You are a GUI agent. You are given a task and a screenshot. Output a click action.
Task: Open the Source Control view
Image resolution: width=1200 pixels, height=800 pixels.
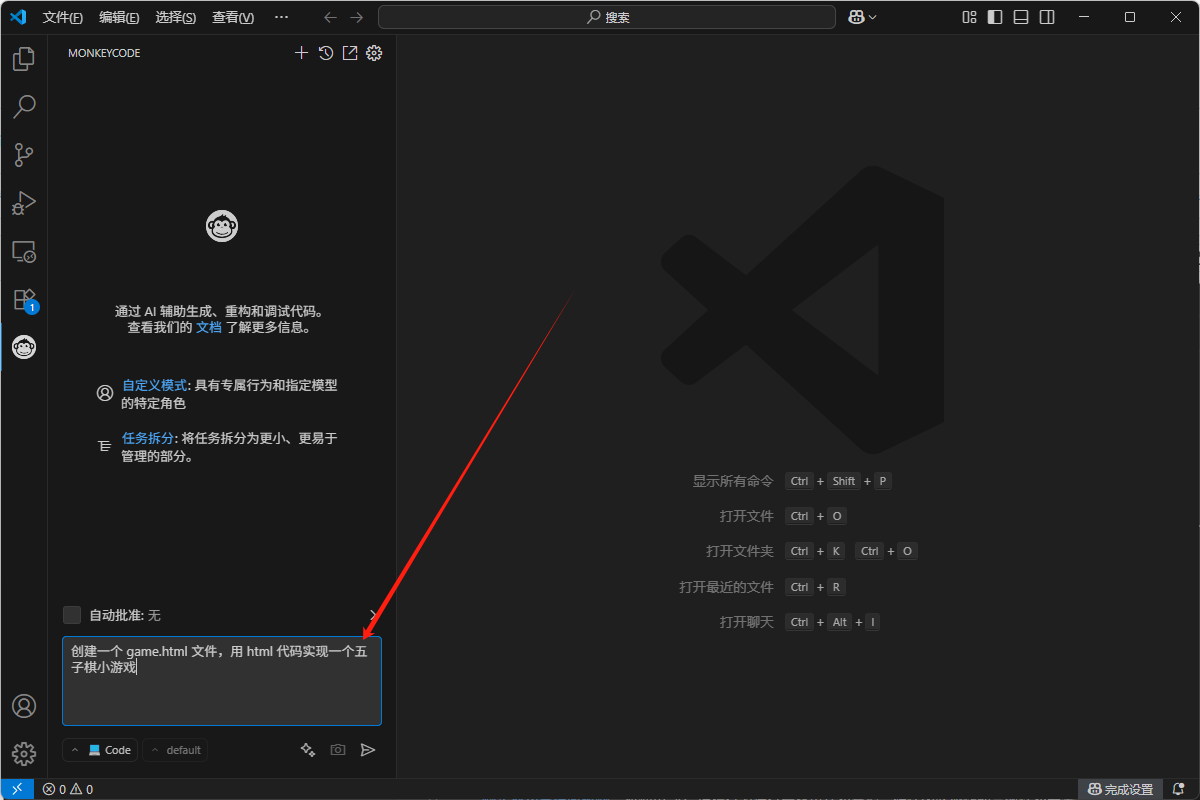click(24, 155)
